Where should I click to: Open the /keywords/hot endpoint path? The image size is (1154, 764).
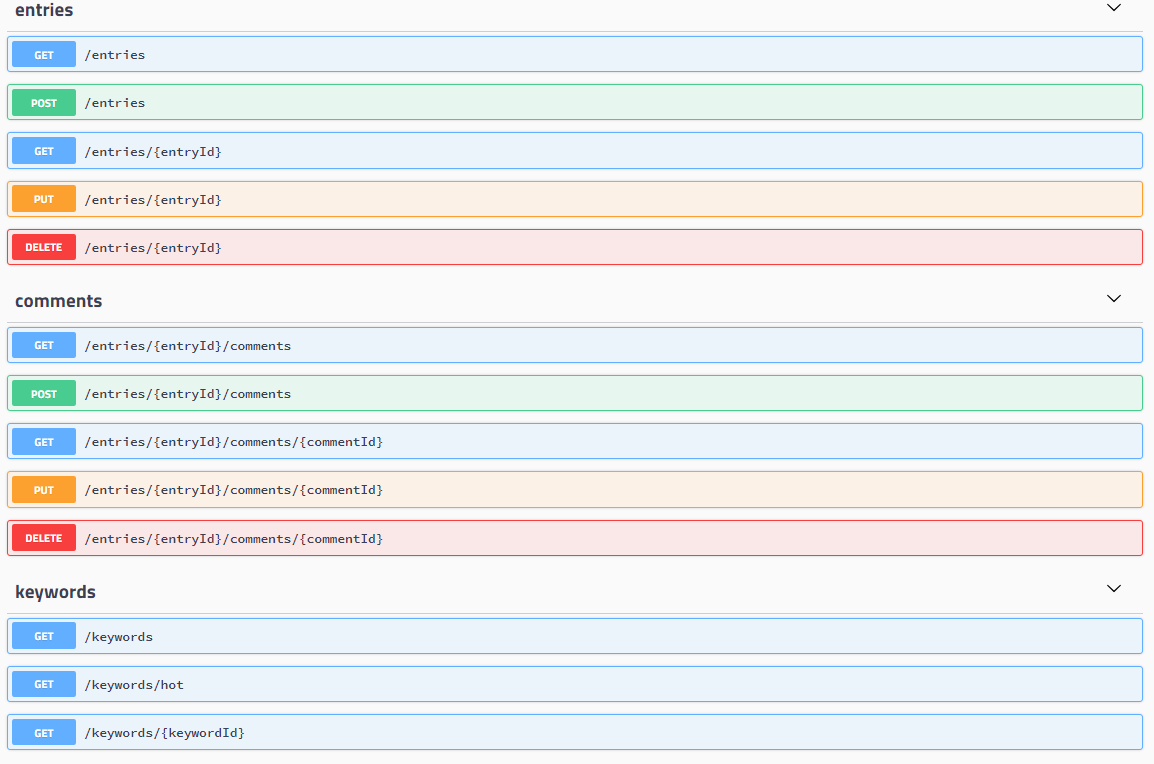[x=134, y=684]
